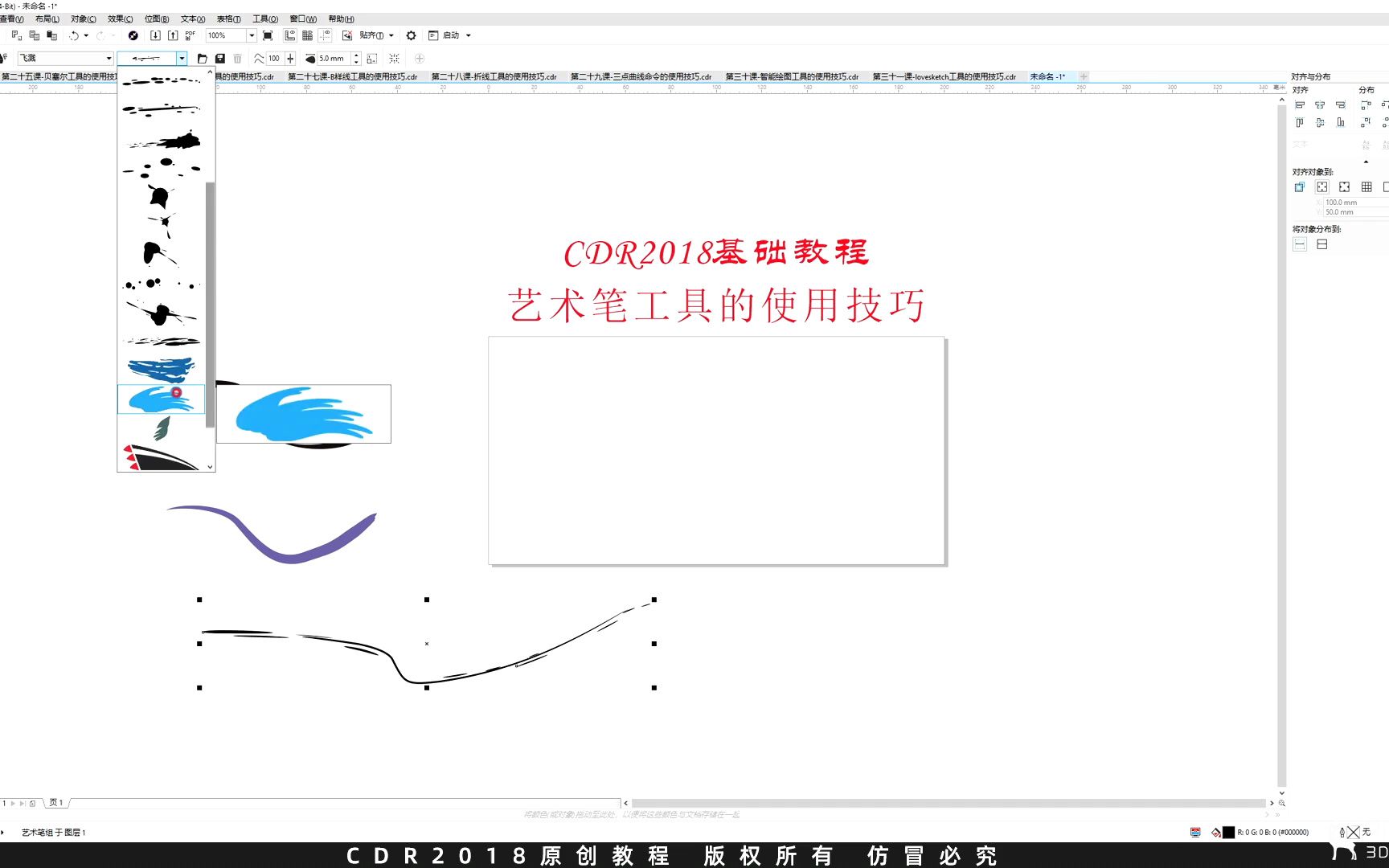
Task: Click the save artistic media stroke icon
Action: click(220, 59)
